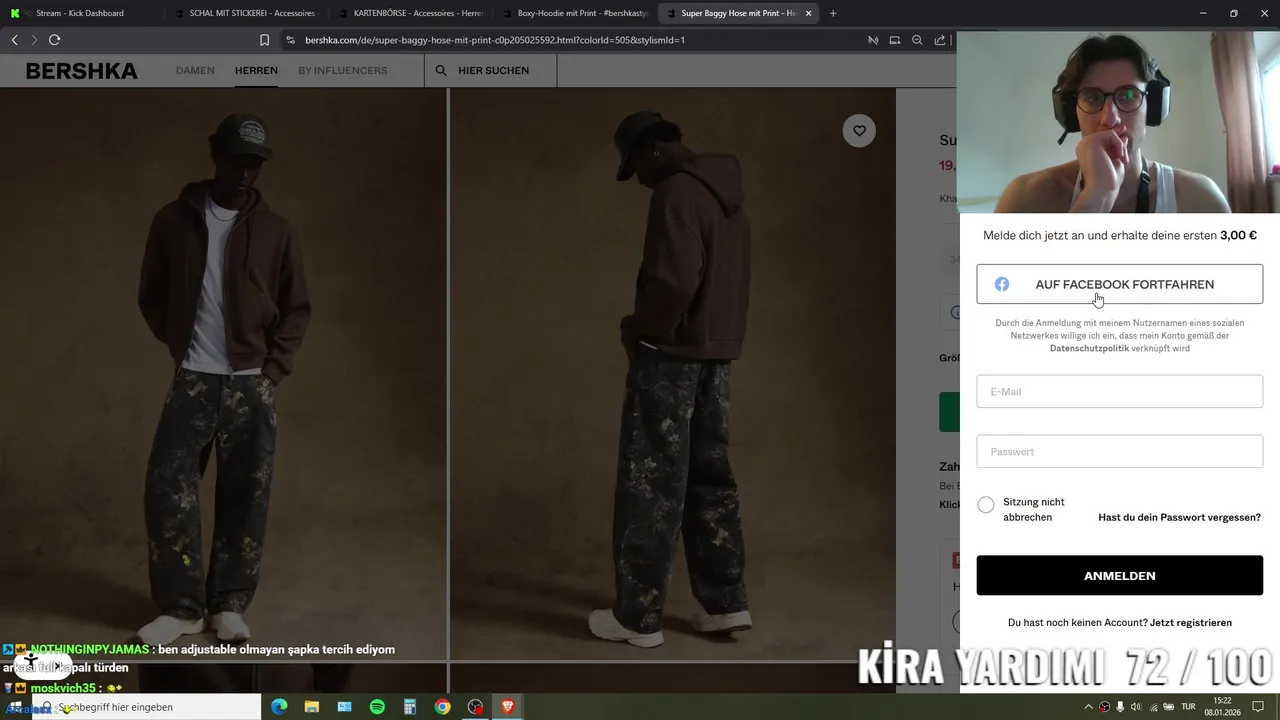Open Google Chrome from taskbar

[x=442, y=707]
